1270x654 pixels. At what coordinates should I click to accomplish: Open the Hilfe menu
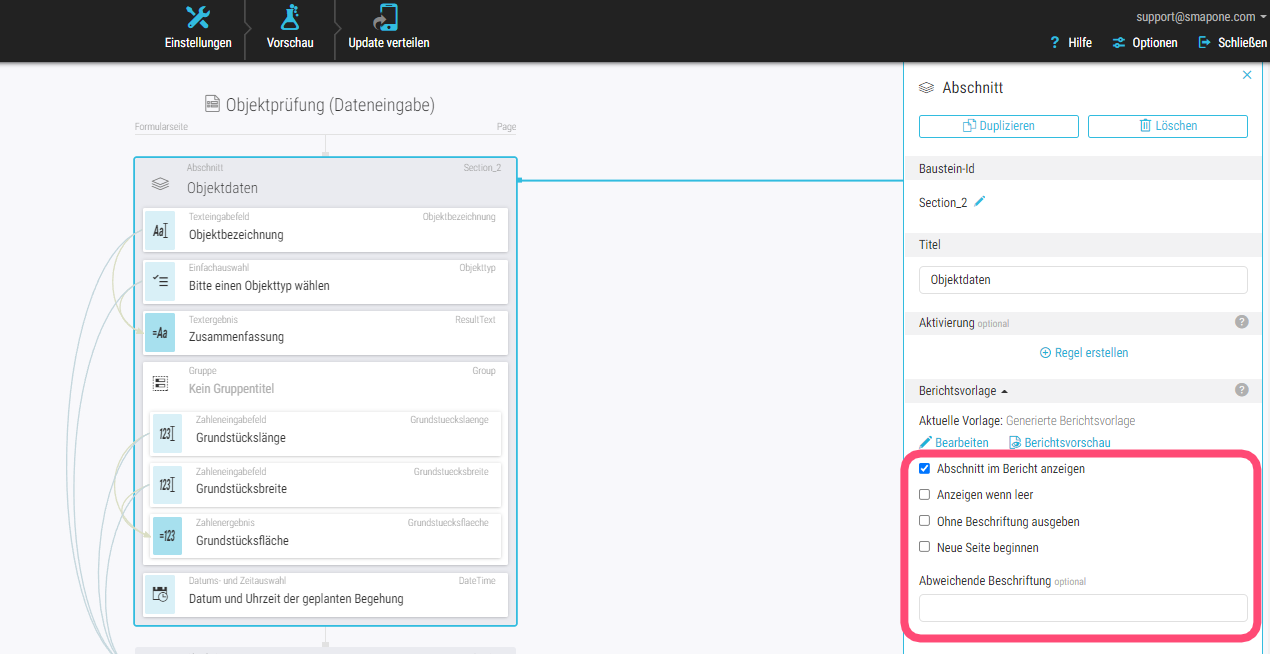click(1070, 43)
